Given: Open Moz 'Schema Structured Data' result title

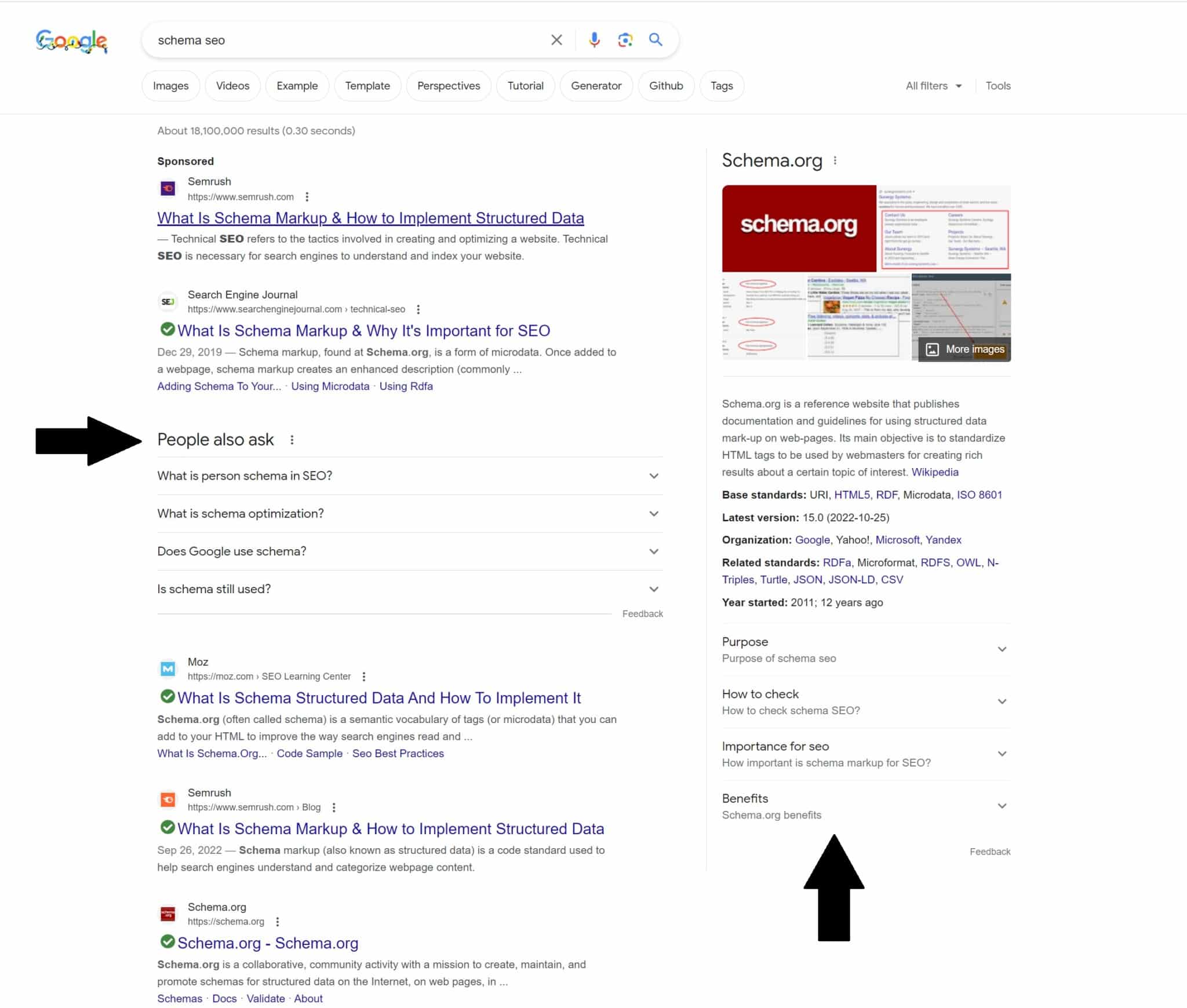Looking at the screenshot, I should (379, 698).
